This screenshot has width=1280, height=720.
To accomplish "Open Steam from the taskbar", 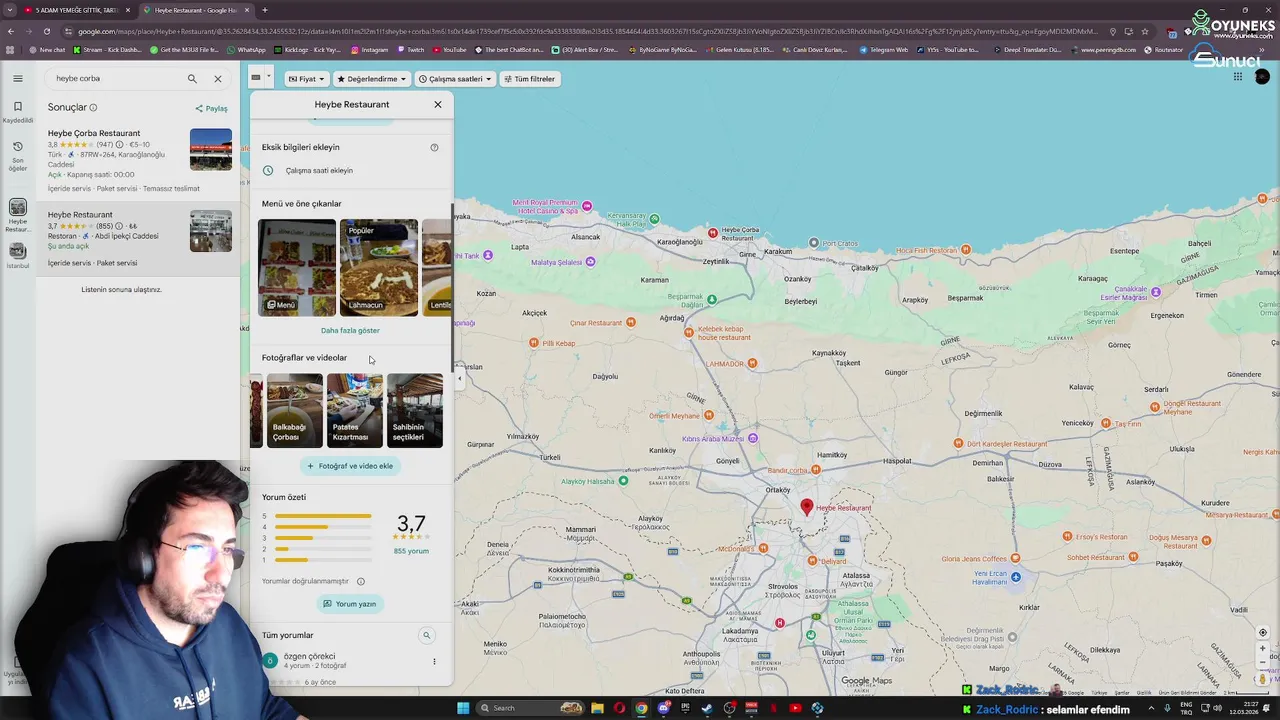I will pyautogui.click(x=707, y=708).
